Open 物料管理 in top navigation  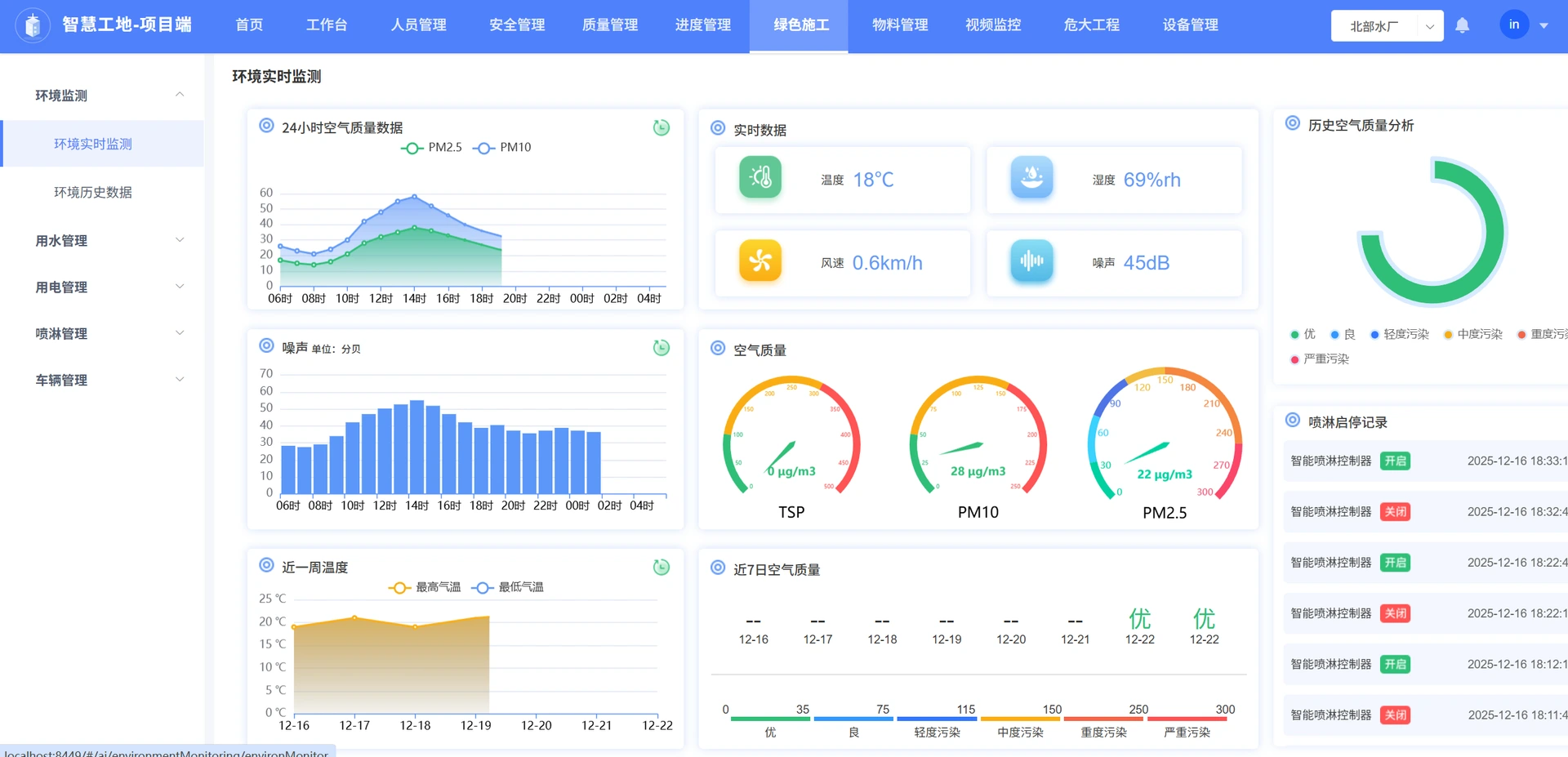pyautogui.click(x=900, y=25)
